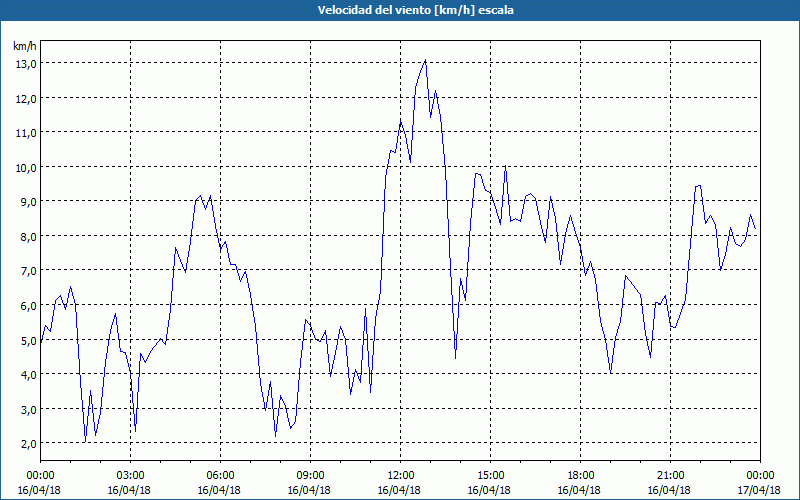800x500 pixels.
Task: Click the 5,0 y-axis value
Action: [29, 340]
